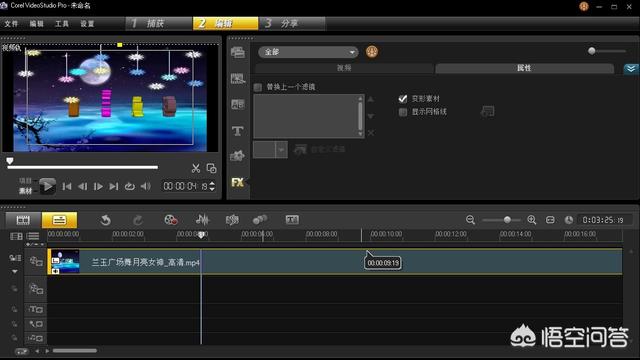Select the 属性 attribute tab
The image size is (640, 360).
coord(524,68)
